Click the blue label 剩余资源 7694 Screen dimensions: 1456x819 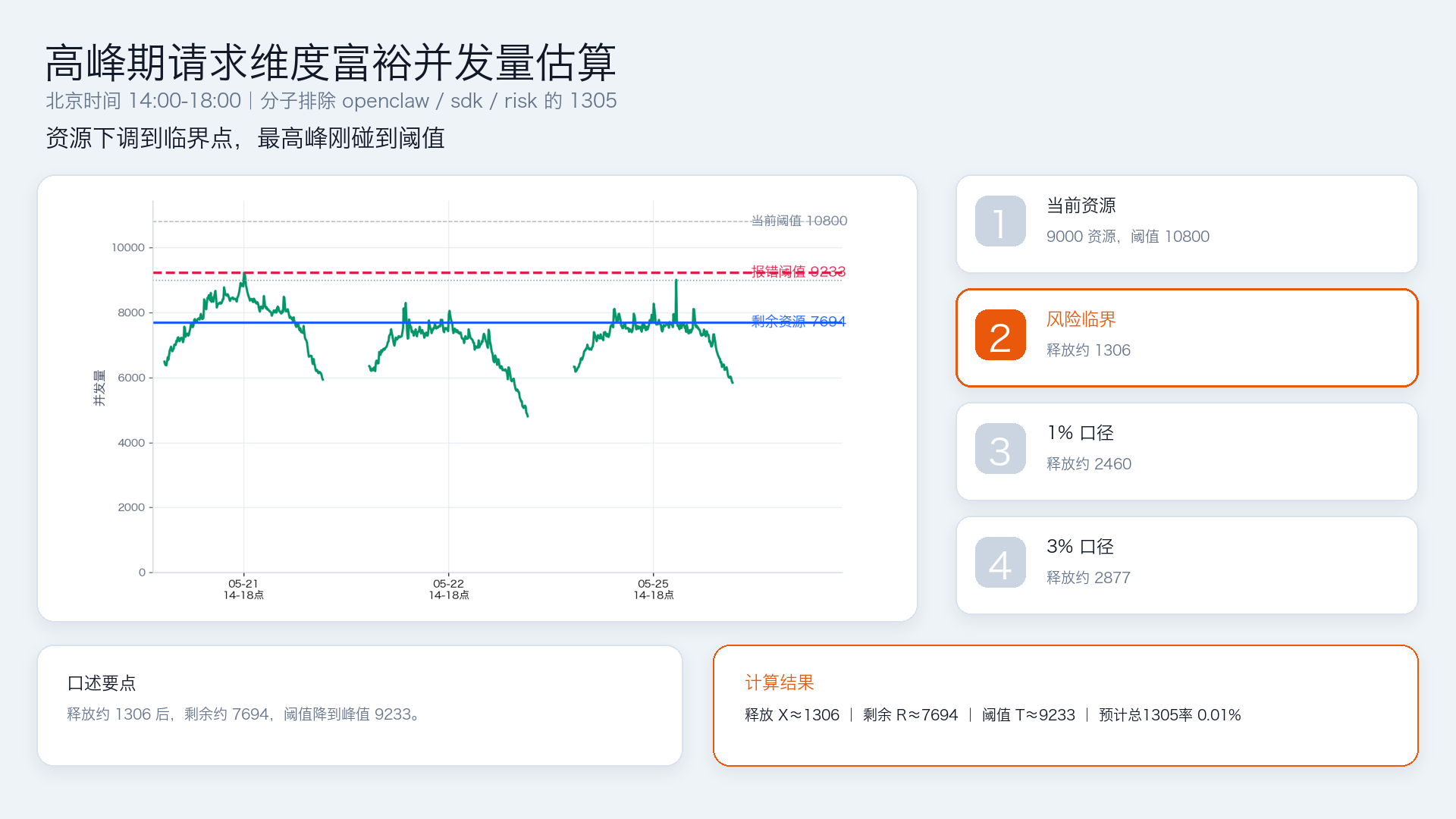click(x=799, y=322)
